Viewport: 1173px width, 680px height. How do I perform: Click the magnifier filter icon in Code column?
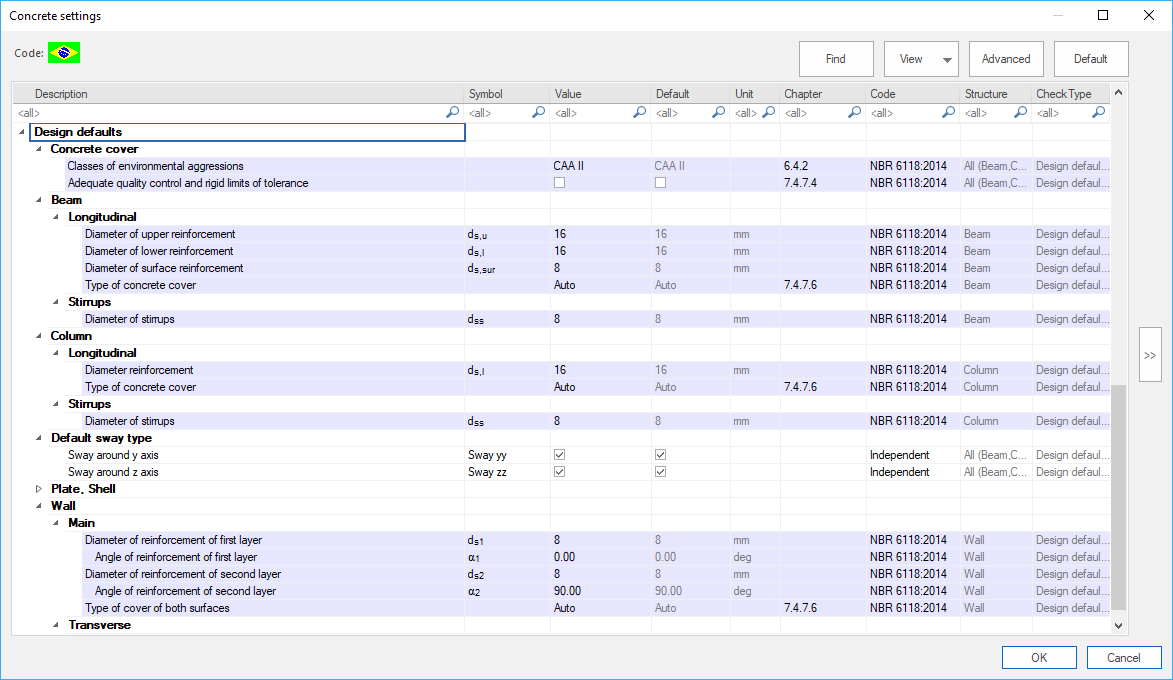coord(947,112)
